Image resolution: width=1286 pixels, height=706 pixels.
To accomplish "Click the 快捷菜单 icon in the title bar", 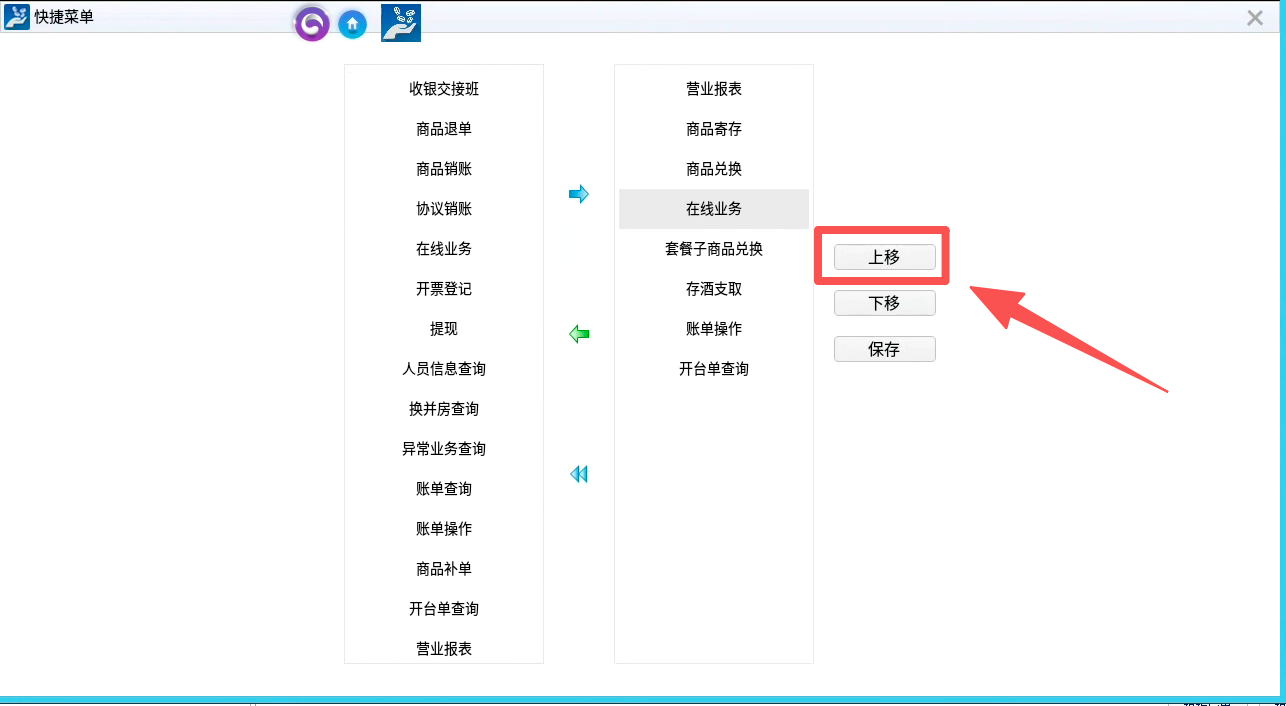I will (x=15, y=16).
